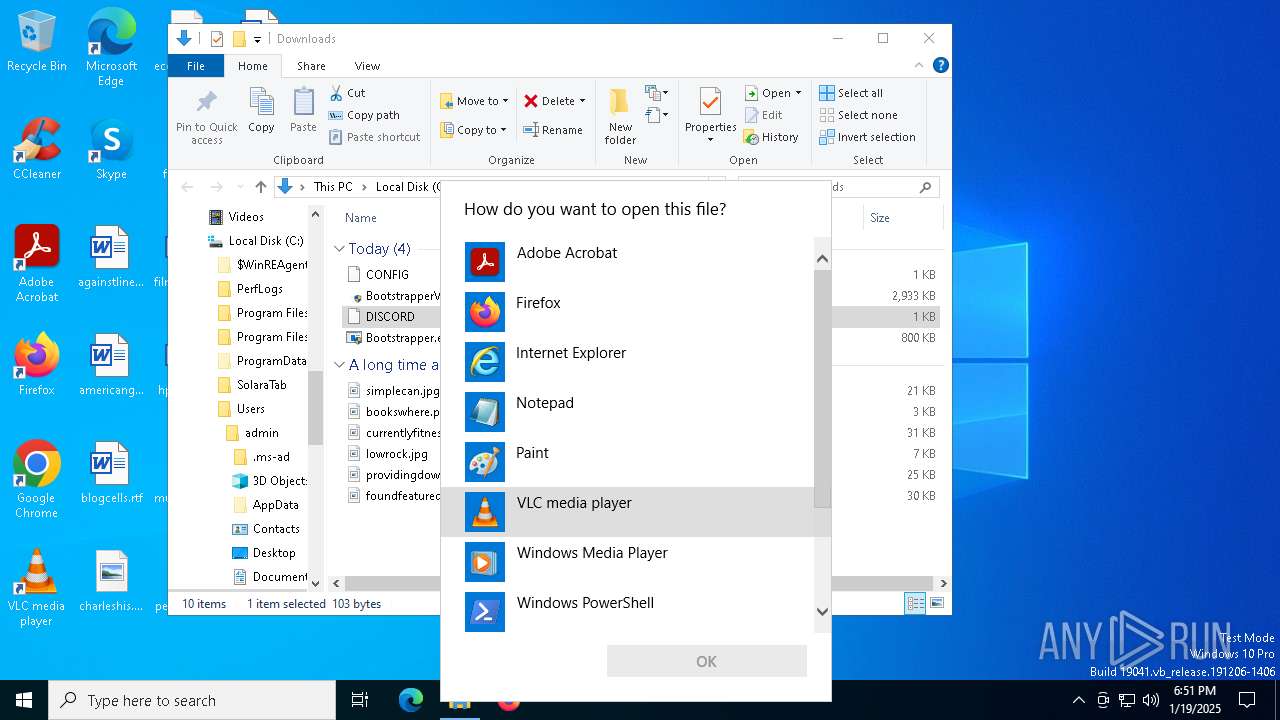Click Select all in the ribbon

coord(851,93)
